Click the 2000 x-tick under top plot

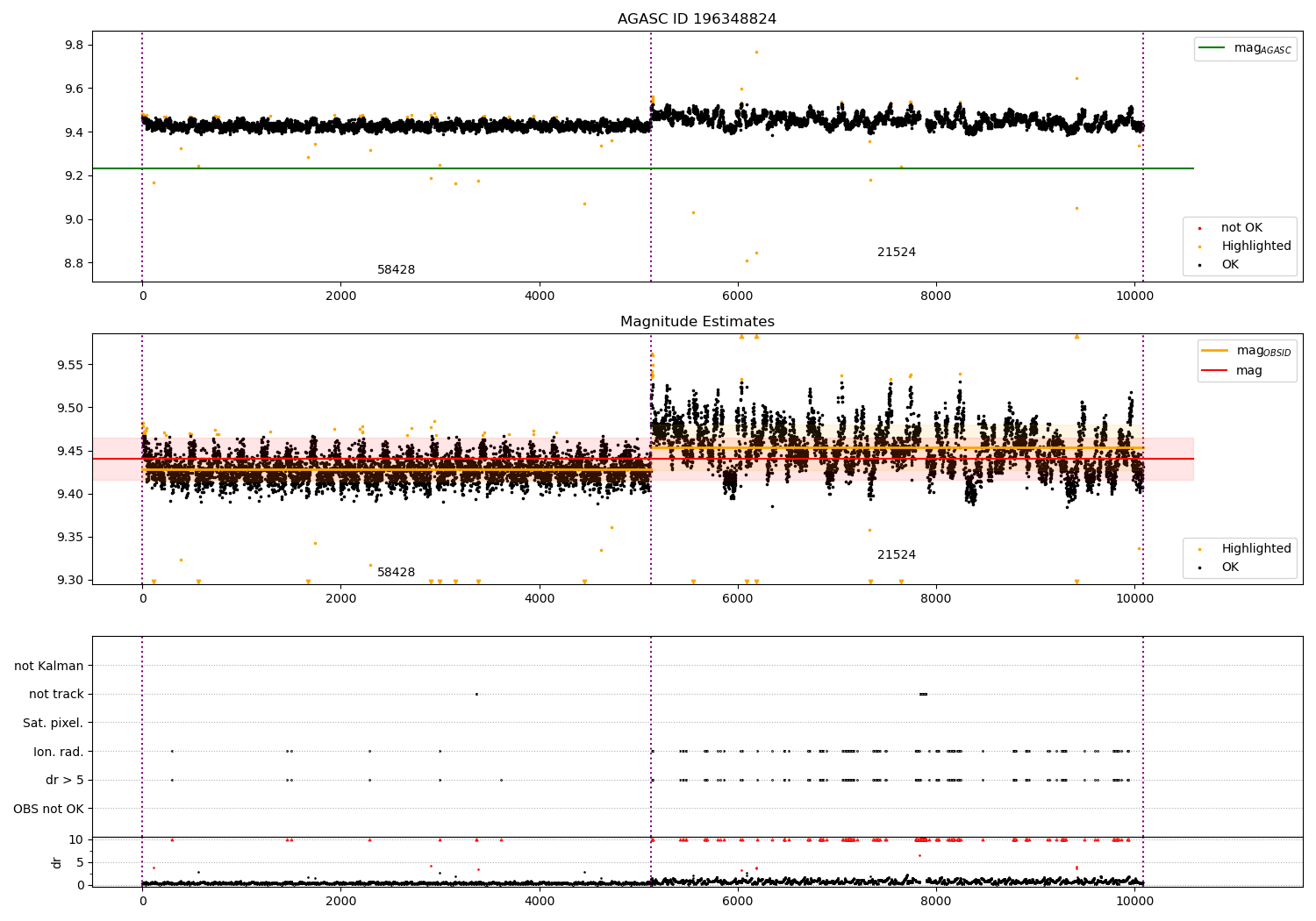tap(340, 296)
